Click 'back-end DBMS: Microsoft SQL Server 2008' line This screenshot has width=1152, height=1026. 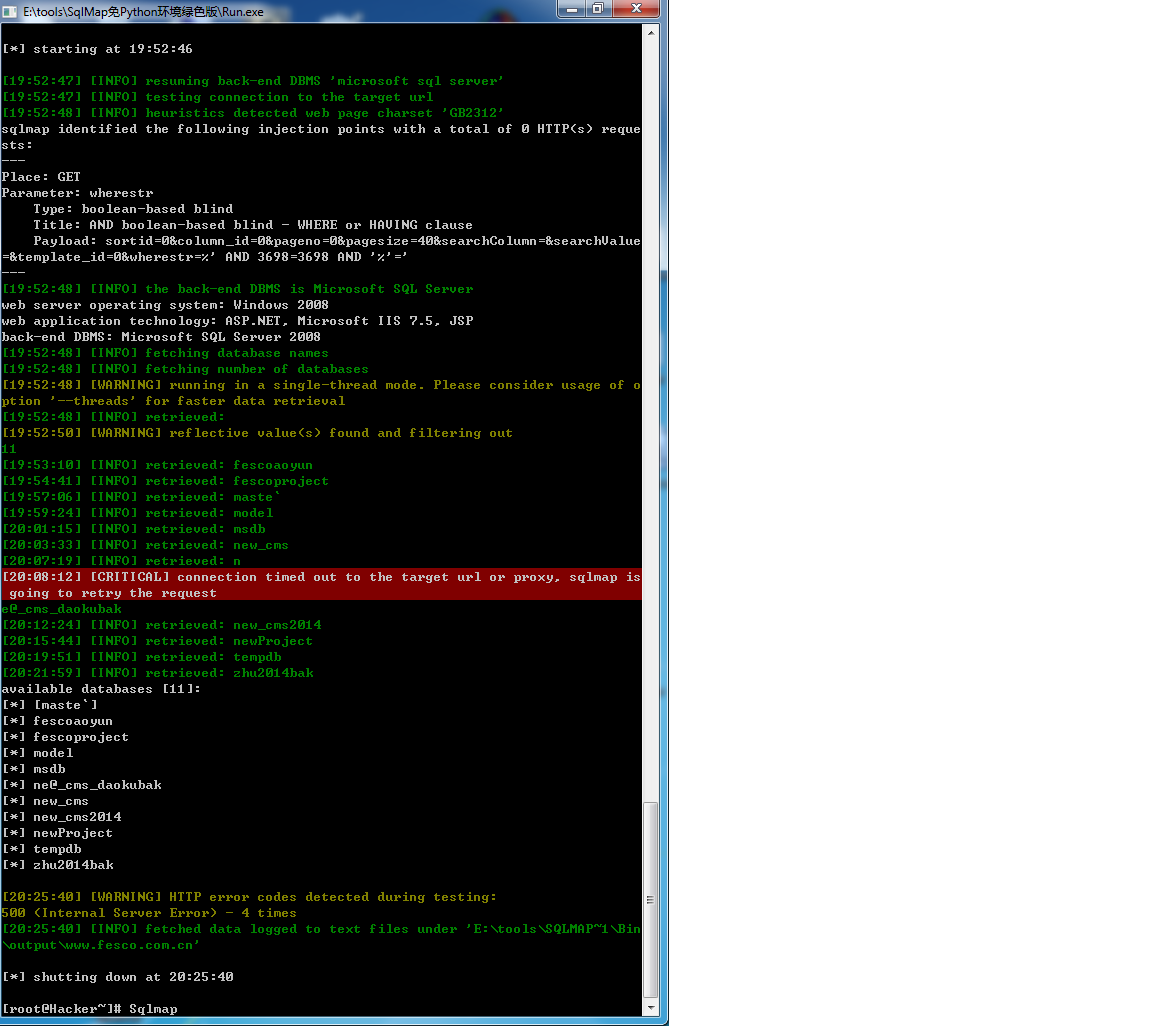161,337
